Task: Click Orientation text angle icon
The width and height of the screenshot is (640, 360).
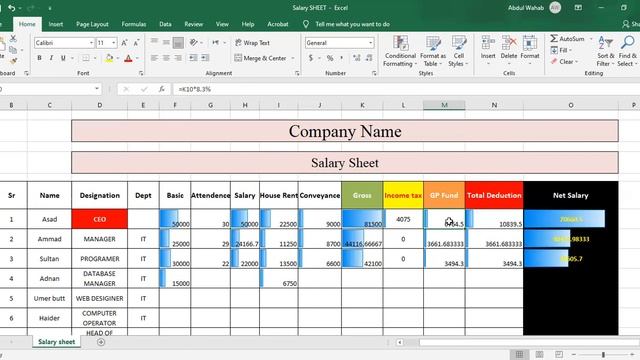Action: (x=193, y=42)
